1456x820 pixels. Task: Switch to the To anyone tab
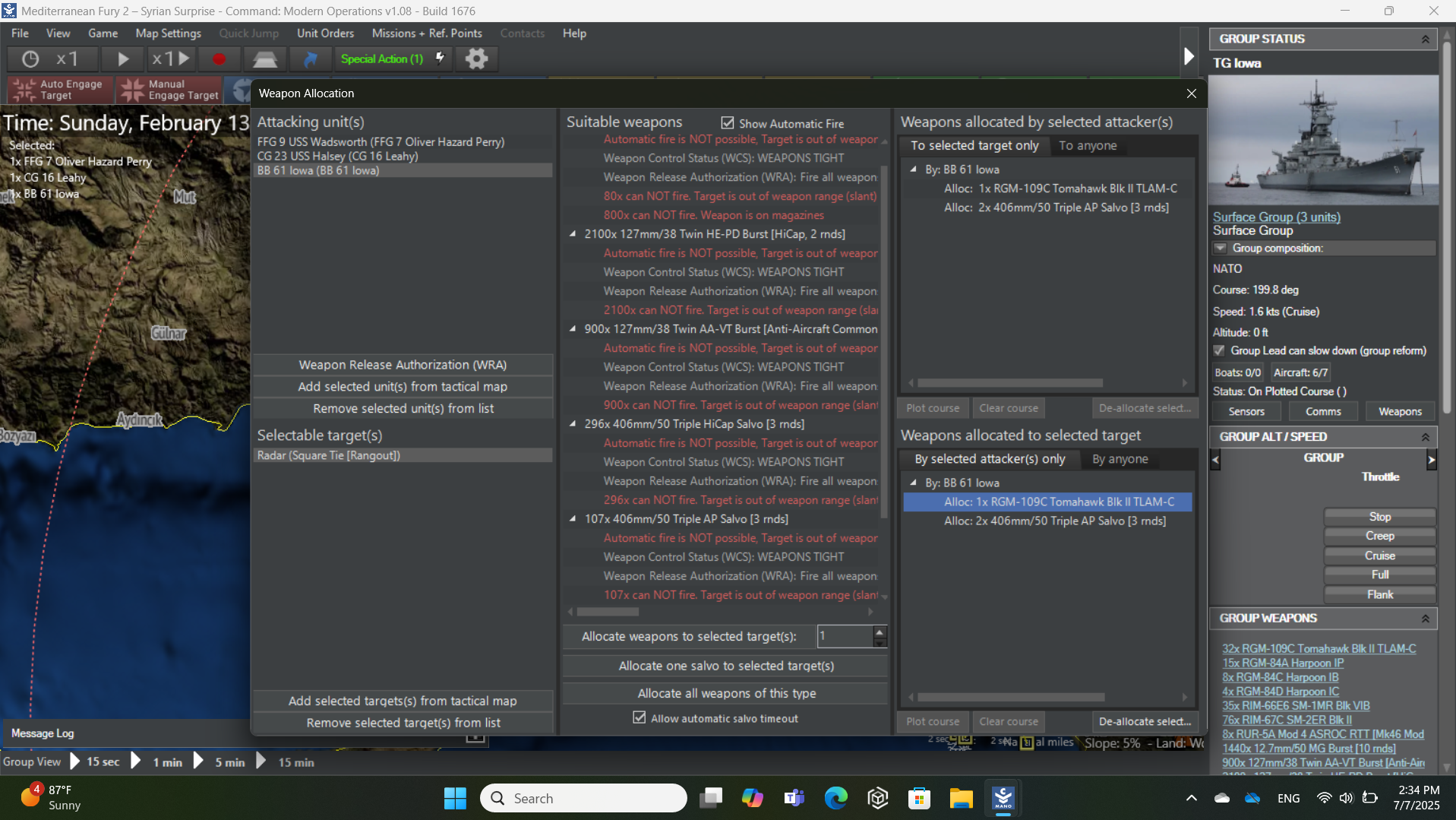click(x=1088, y=145)
